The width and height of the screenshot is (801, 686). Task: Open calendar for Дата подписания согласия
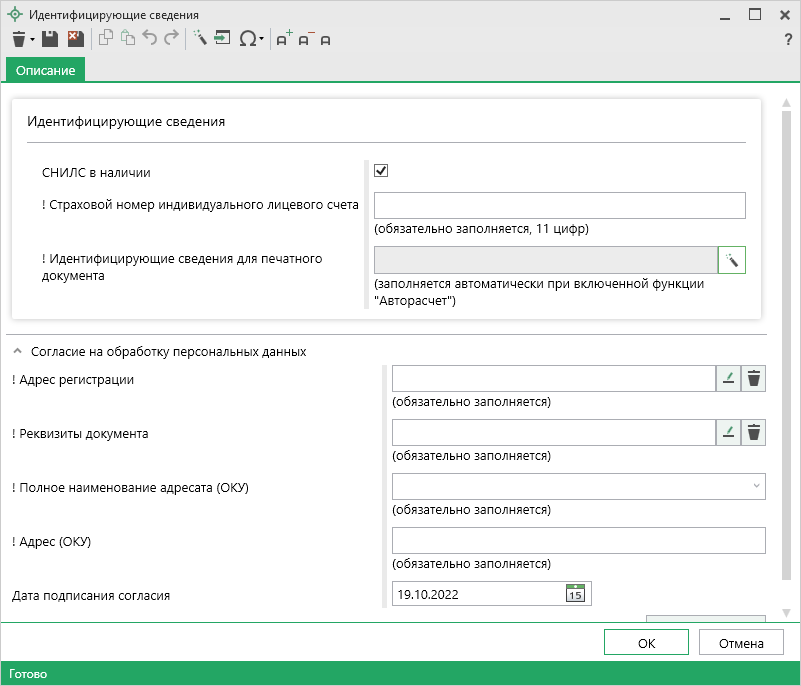pyautogui.click(x=575, y=594)
